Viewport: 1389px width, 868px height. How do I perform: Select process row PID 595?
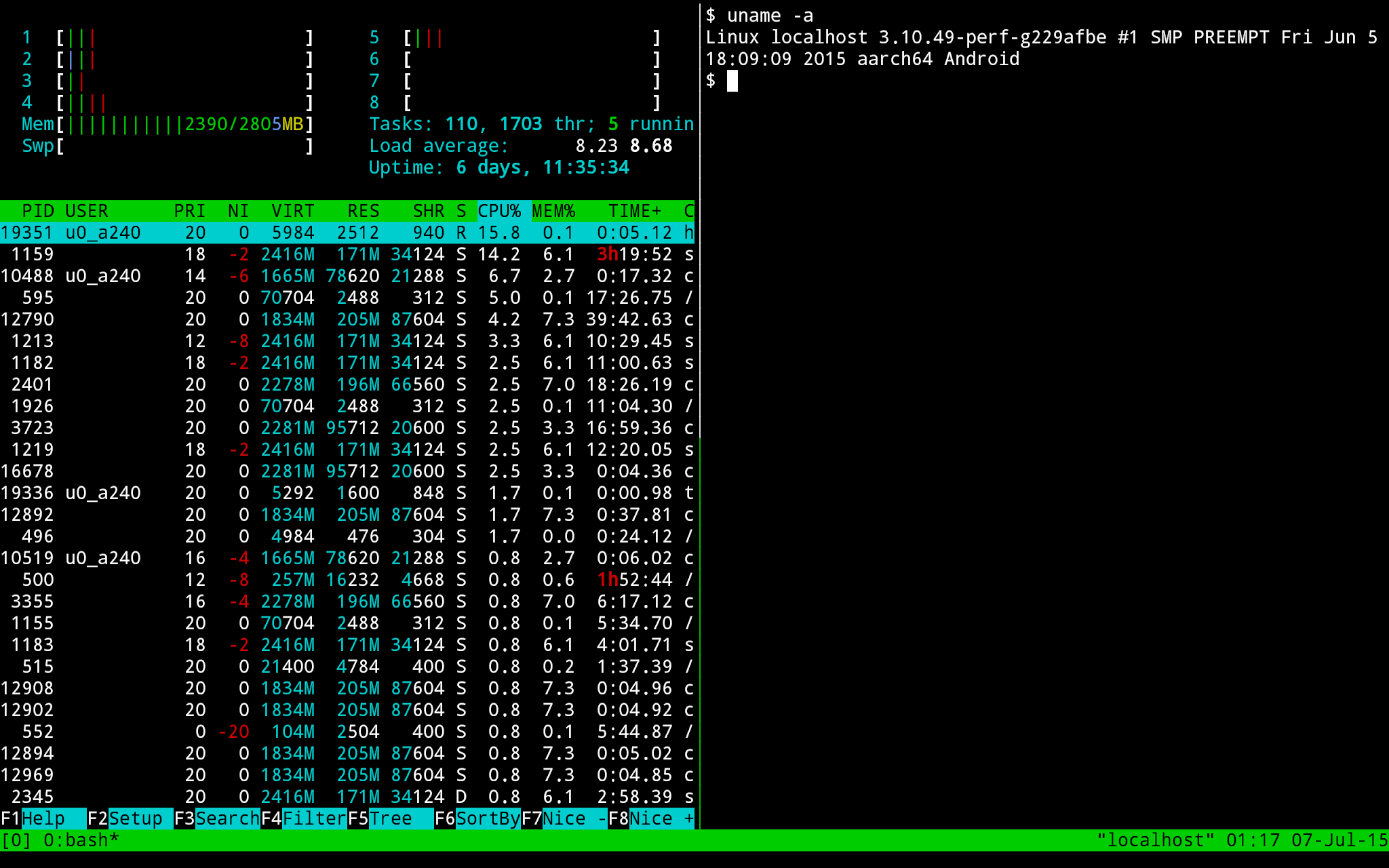(x=347, y=298)
